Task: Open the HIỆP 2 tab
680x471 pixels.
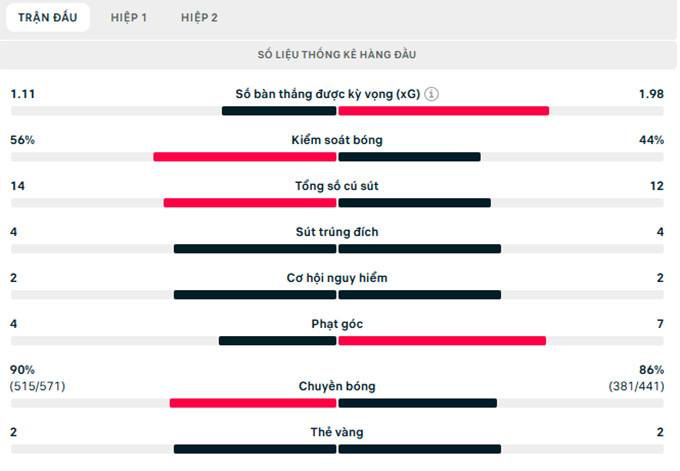Action: tap(200, 17)
